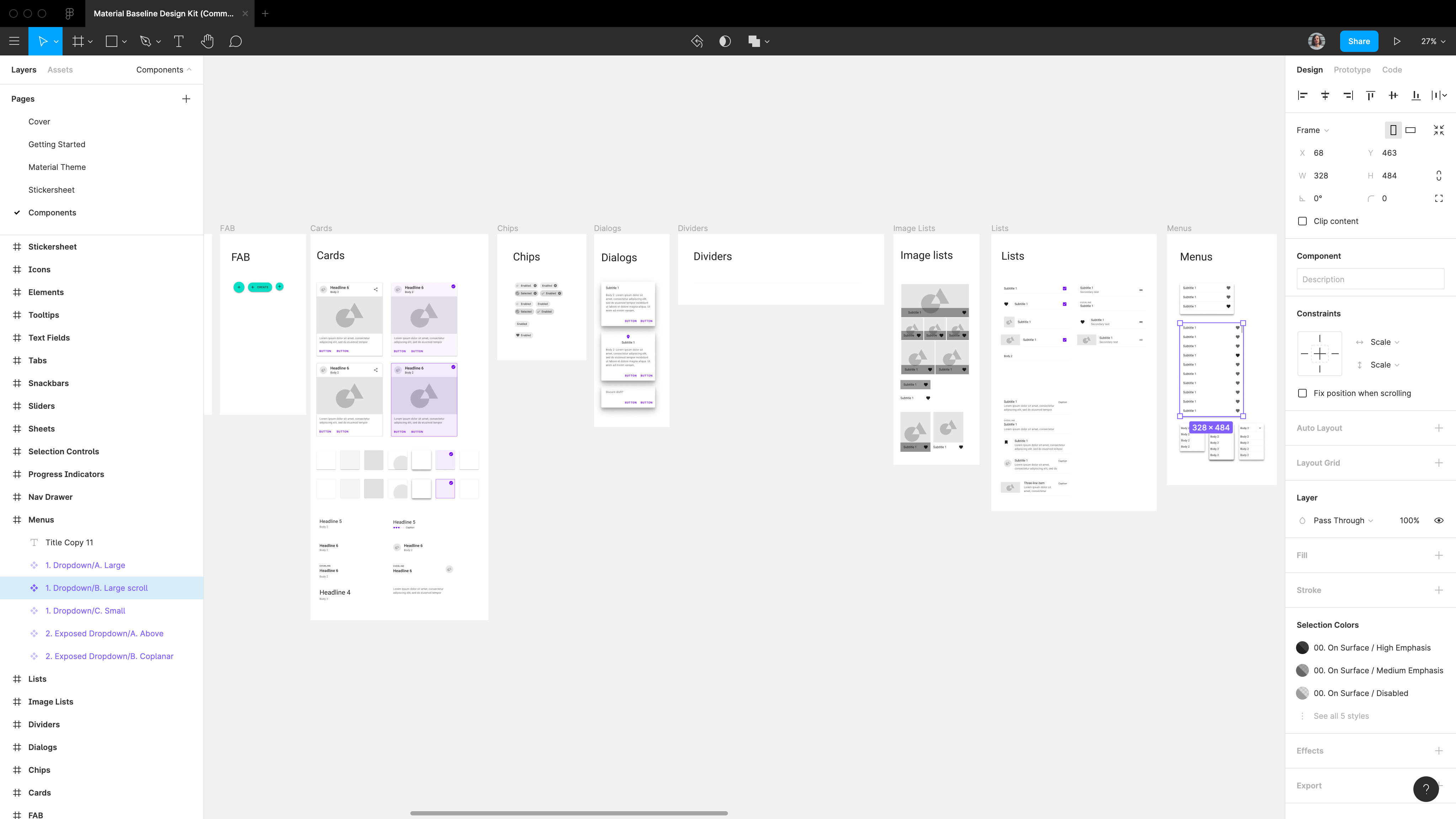Toggle layer visibility eye icon
The height and width of the screenshot is (819, 1456).
pyautogui.click(x=1439, y=520)
